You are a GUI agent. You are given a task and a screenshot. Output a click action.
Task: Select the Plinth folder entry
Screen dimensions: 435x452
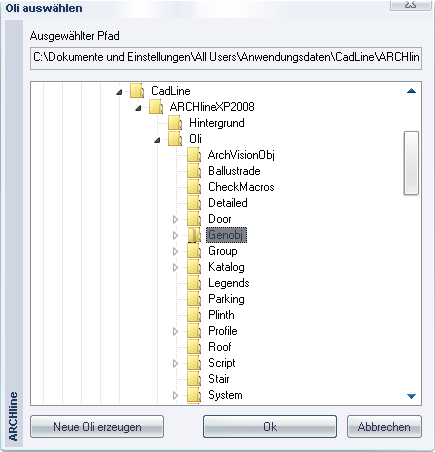[221, 315]
